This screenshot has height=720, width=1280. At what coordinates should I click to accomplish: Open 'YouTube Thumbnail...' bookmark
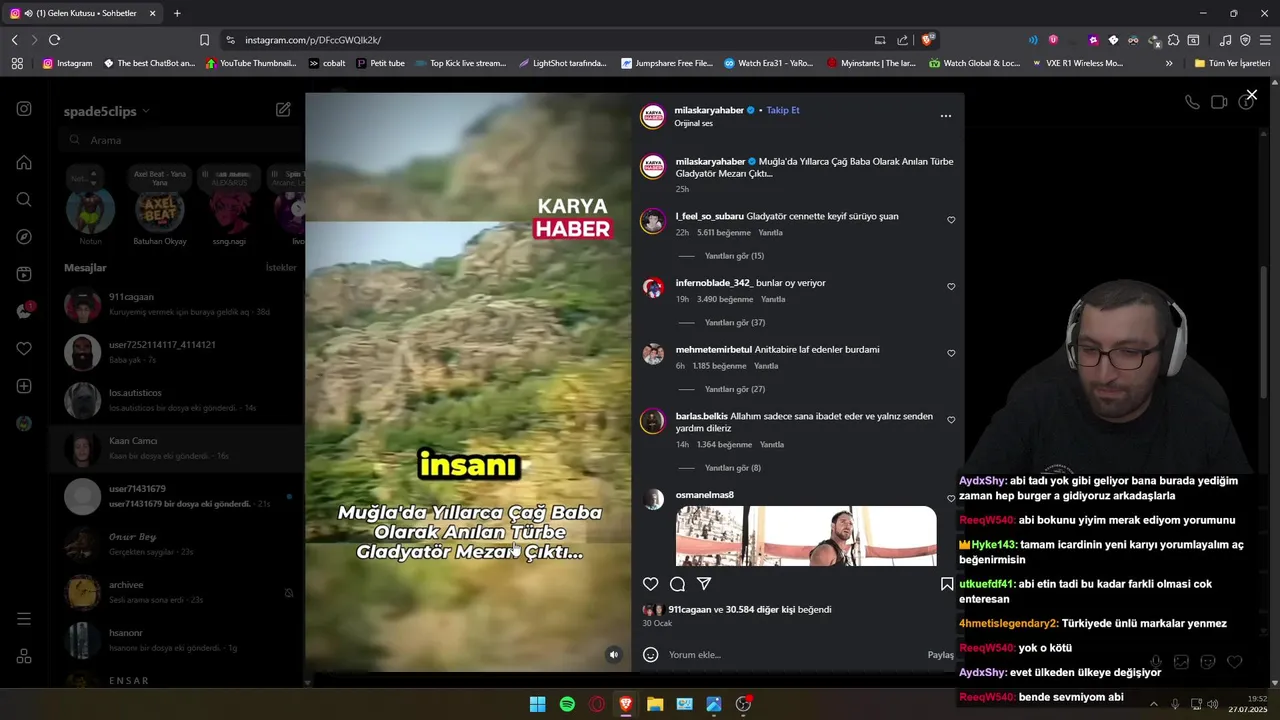click(251, 63)
